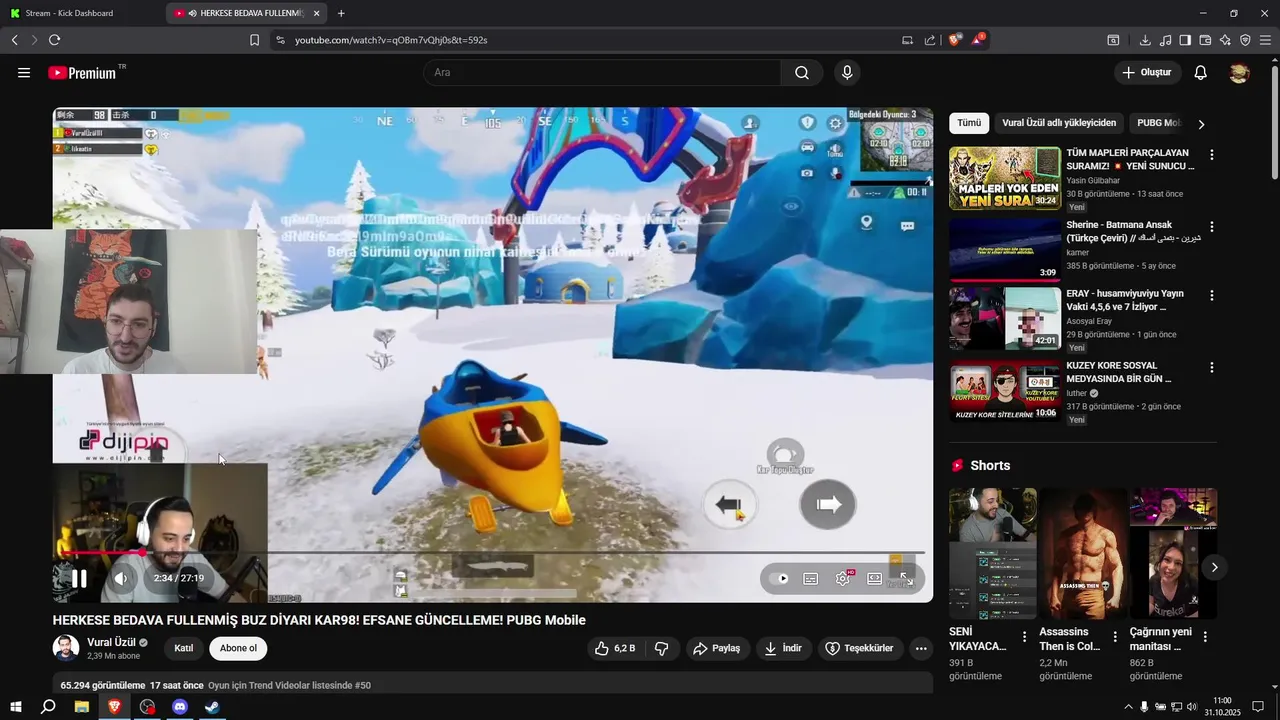1280x720 pixels.
Task: Share the video via Paylaş
Action: click(x=717, y=648)
